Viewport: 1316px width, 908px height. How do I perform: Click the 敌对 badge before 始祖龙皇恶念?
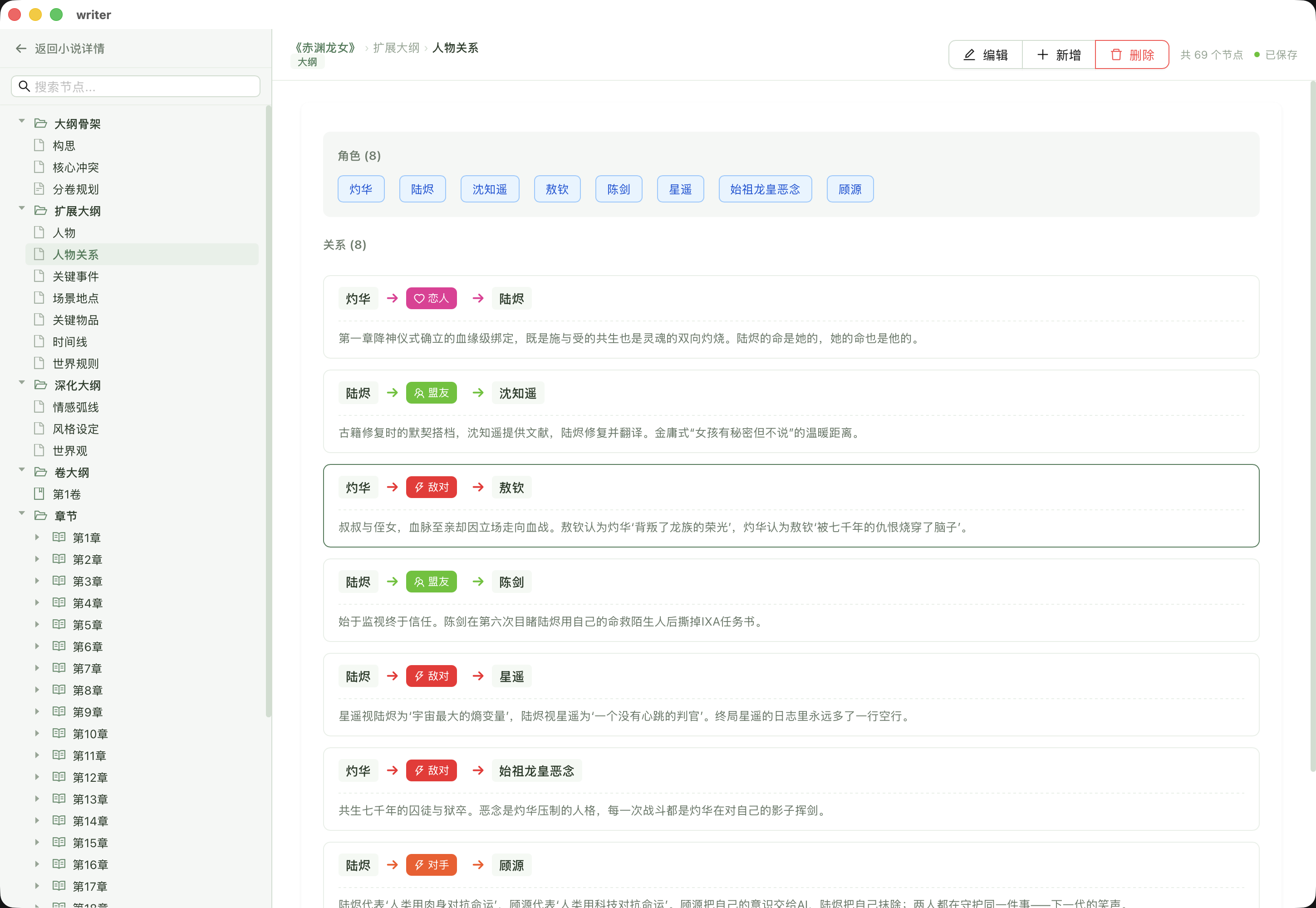click(x=431, y=770)
